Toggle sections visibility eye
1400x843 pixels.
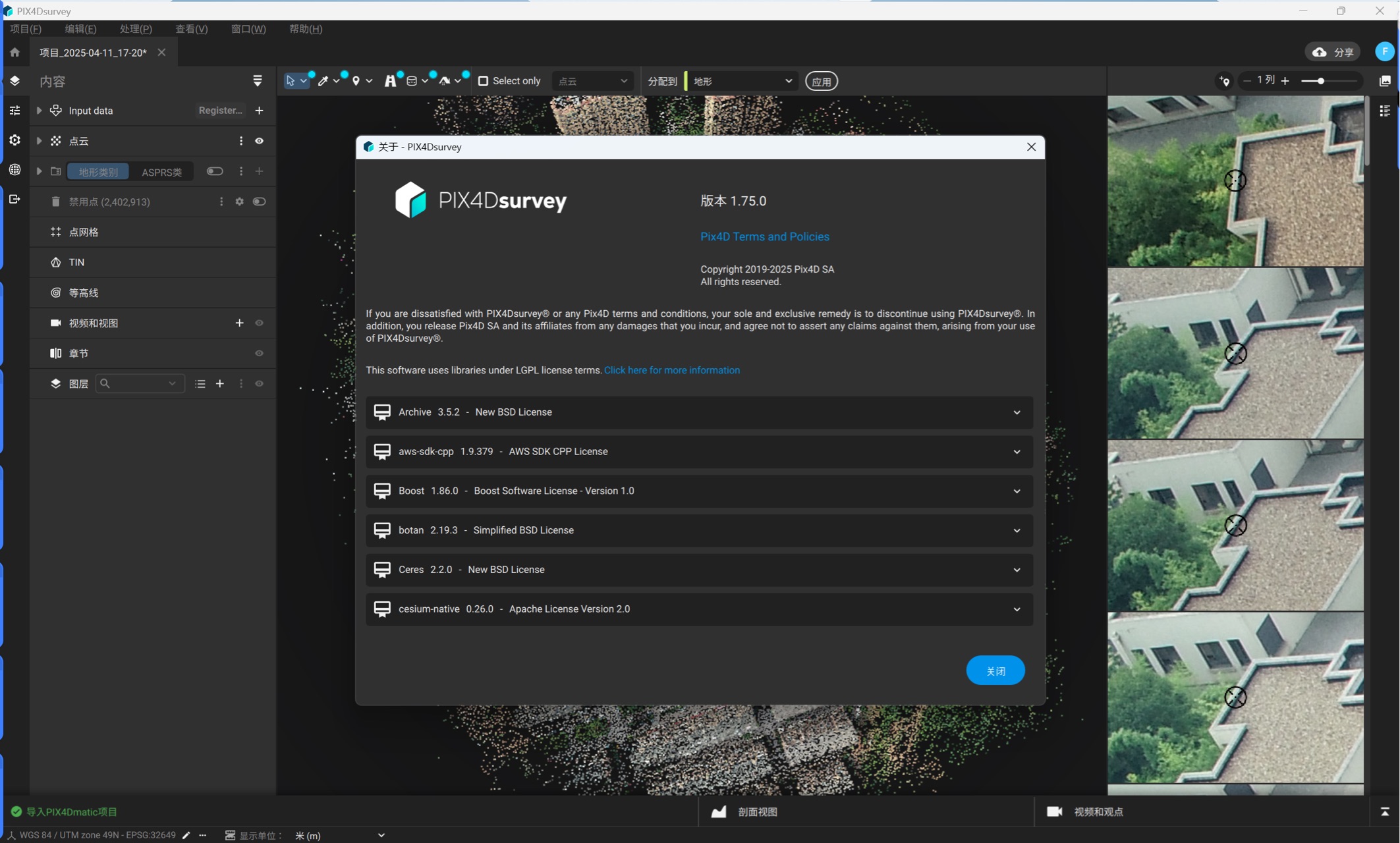pyautogui.click(x=259, y=353)
